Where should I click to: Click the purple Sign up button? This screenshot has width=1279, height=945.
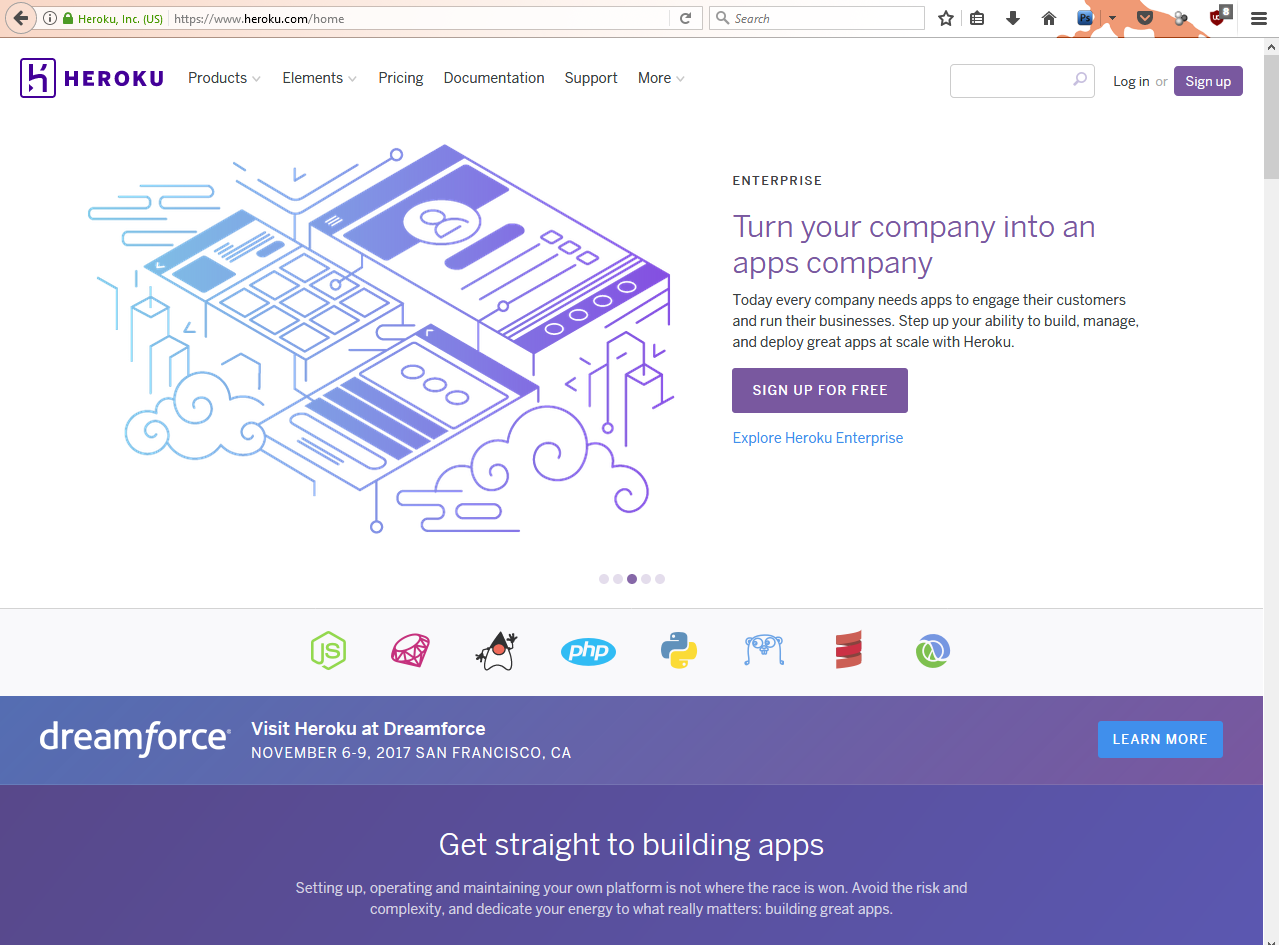click(1208, 81)
